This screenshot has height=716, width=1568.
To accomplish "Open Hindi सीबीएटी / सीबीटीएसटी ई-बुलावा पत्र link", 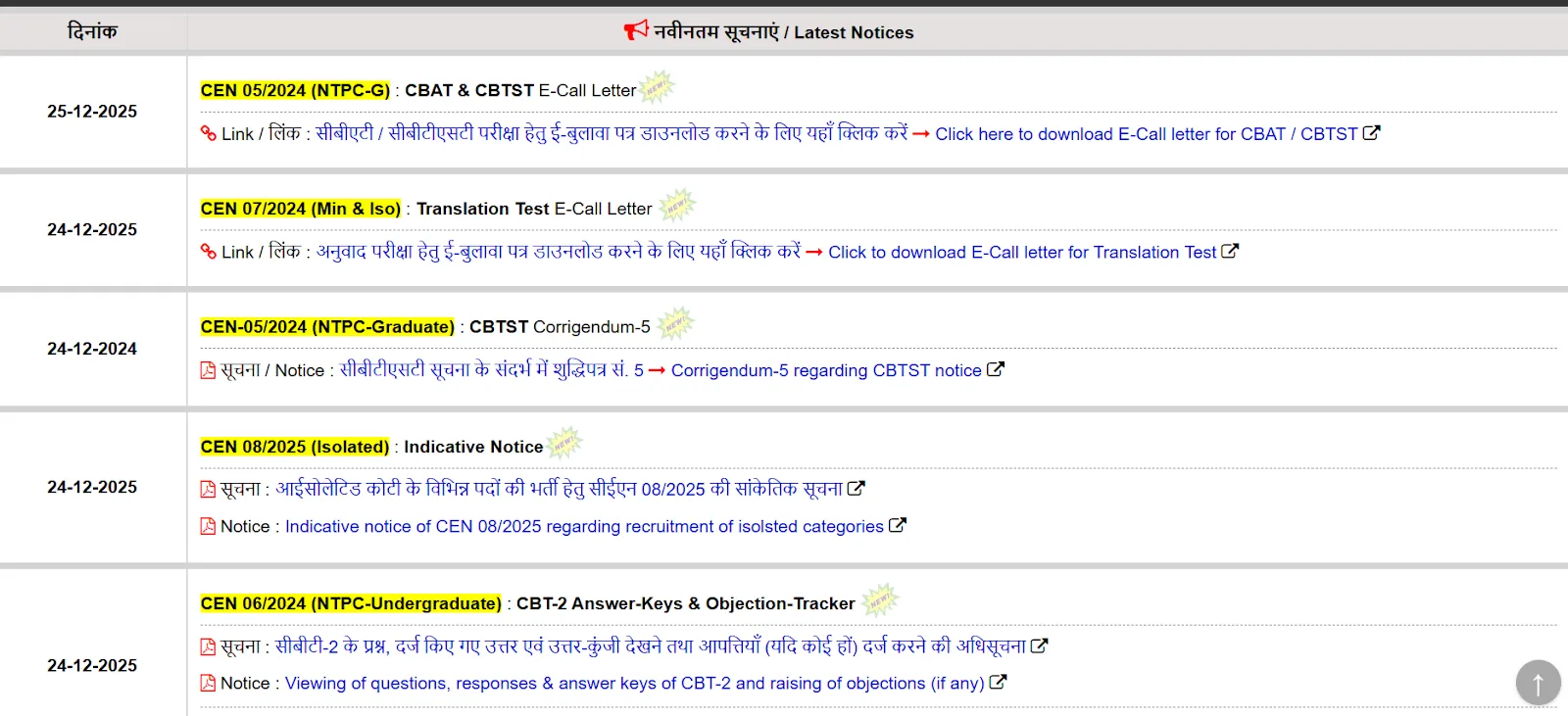I will (x=612, y=133).
